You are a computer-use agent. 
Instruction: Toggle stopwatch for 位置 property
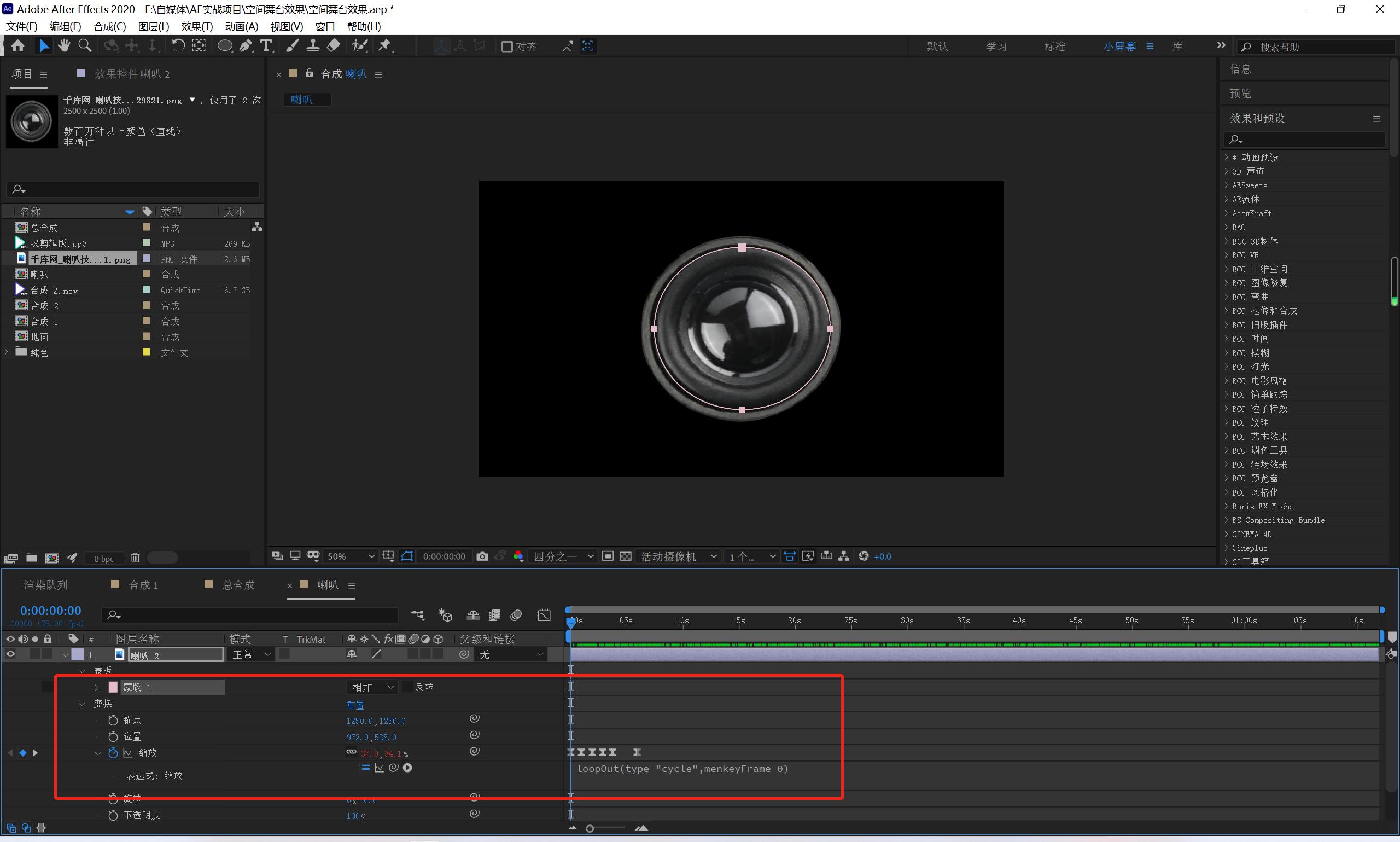click(x=113, y=736)
